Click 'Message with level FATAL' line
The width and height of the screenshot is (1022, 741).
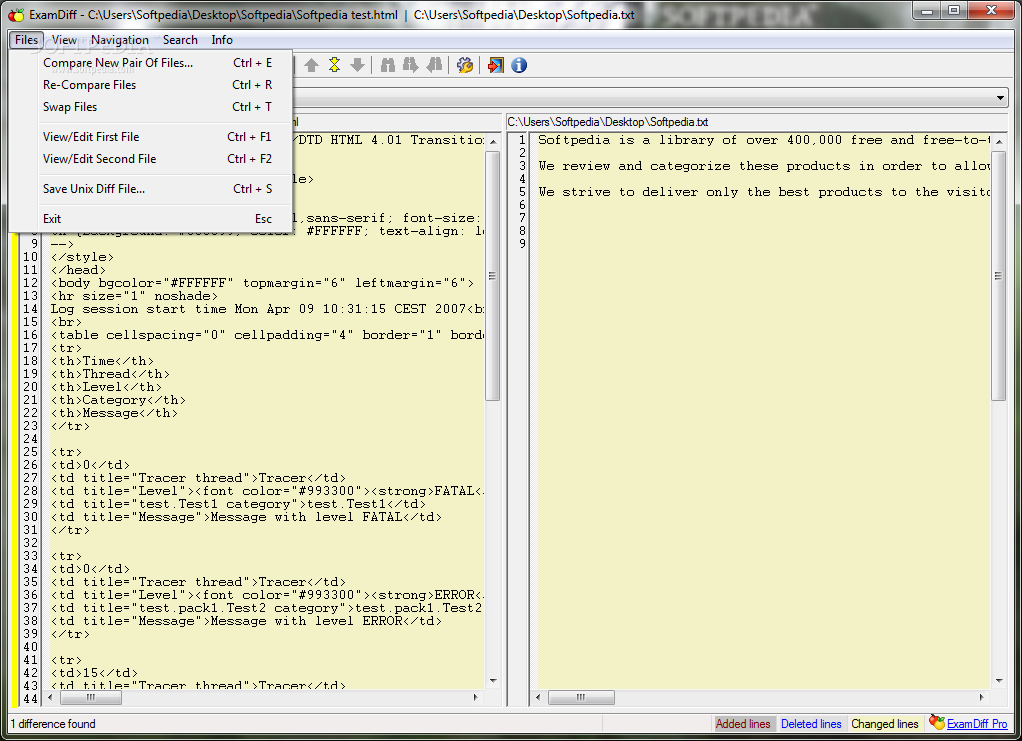(x=246, y=517)
